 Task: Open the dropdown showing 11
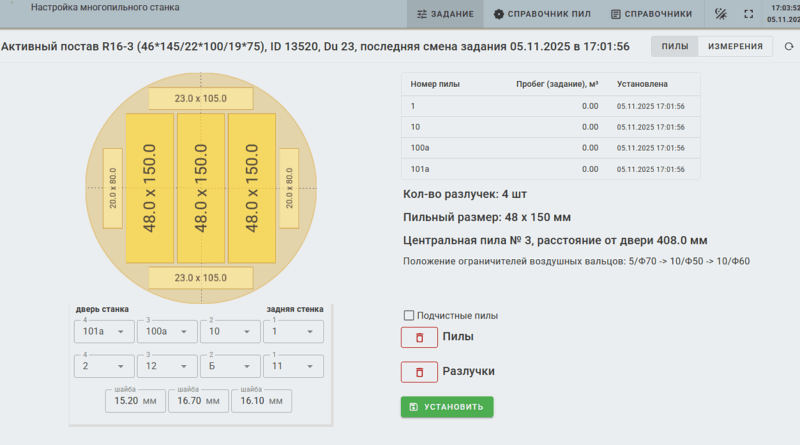(293, 366)
